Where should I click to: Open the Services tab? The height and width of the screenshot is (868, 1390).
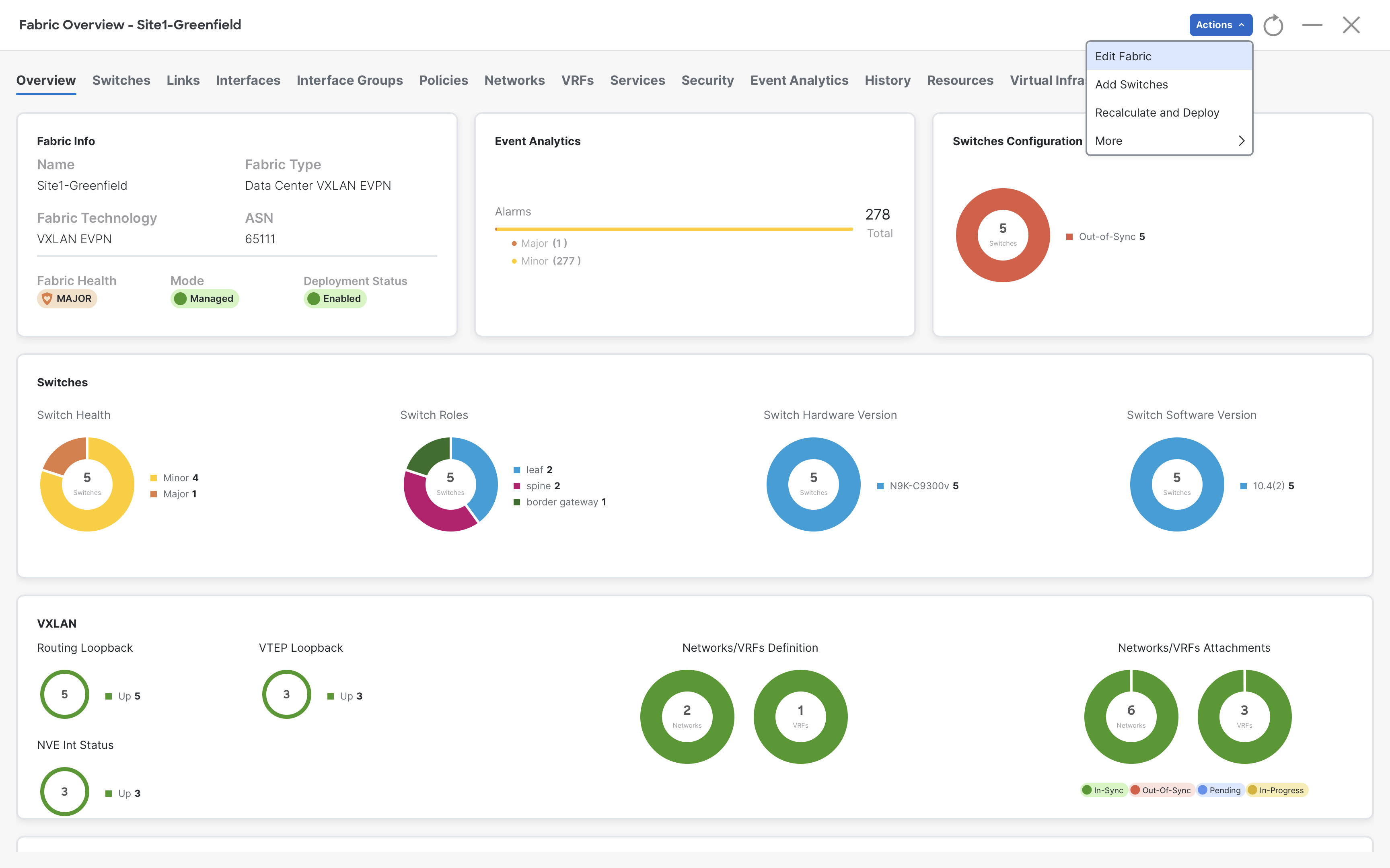coord(637,80)
